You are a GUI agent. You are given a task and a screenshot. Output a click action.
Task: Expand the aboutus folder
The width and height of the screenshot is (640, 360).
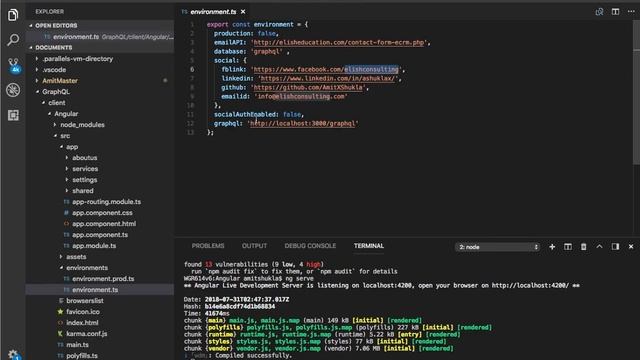(x=84, y=158)
